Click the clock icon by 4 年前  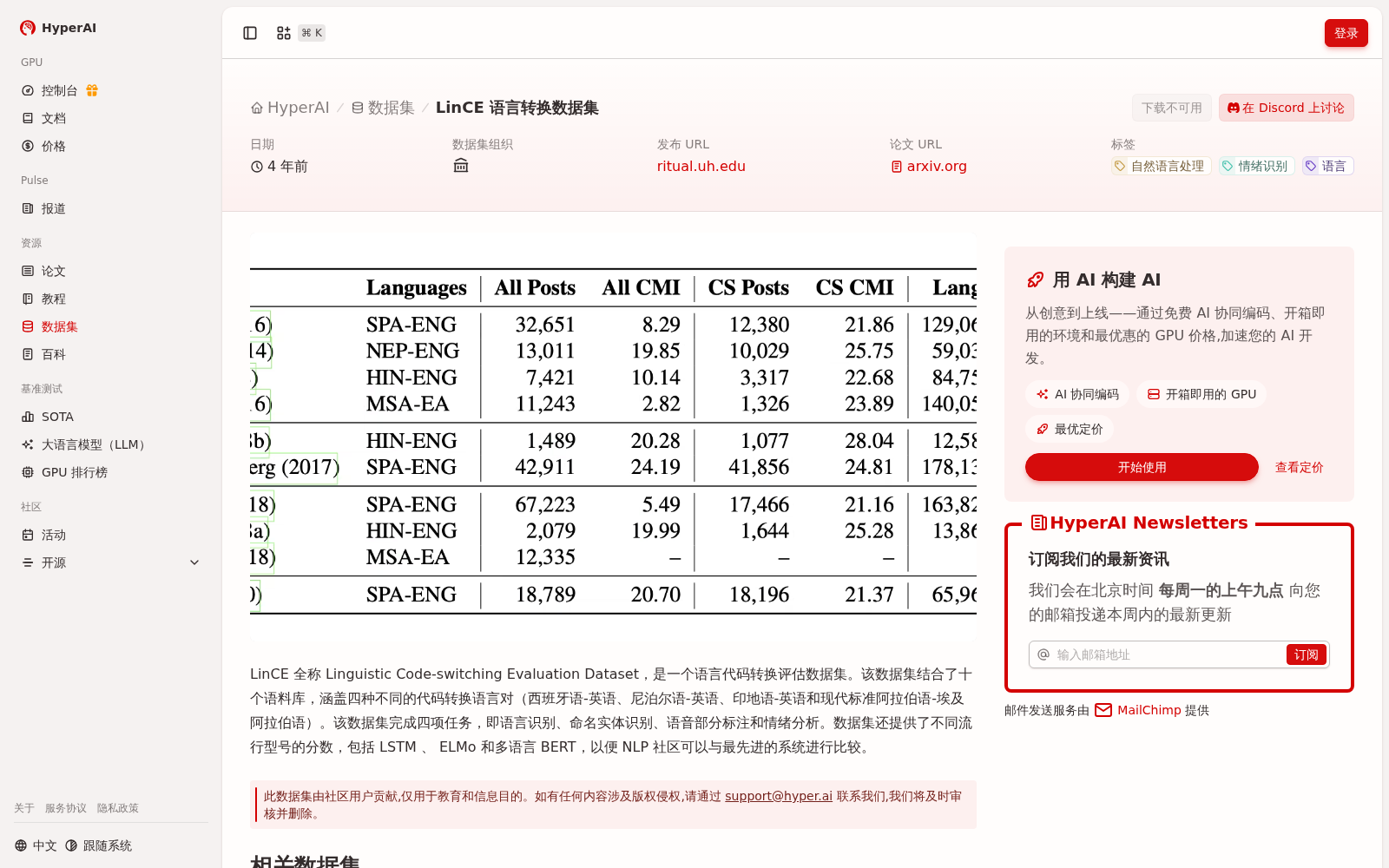point(257,167)
